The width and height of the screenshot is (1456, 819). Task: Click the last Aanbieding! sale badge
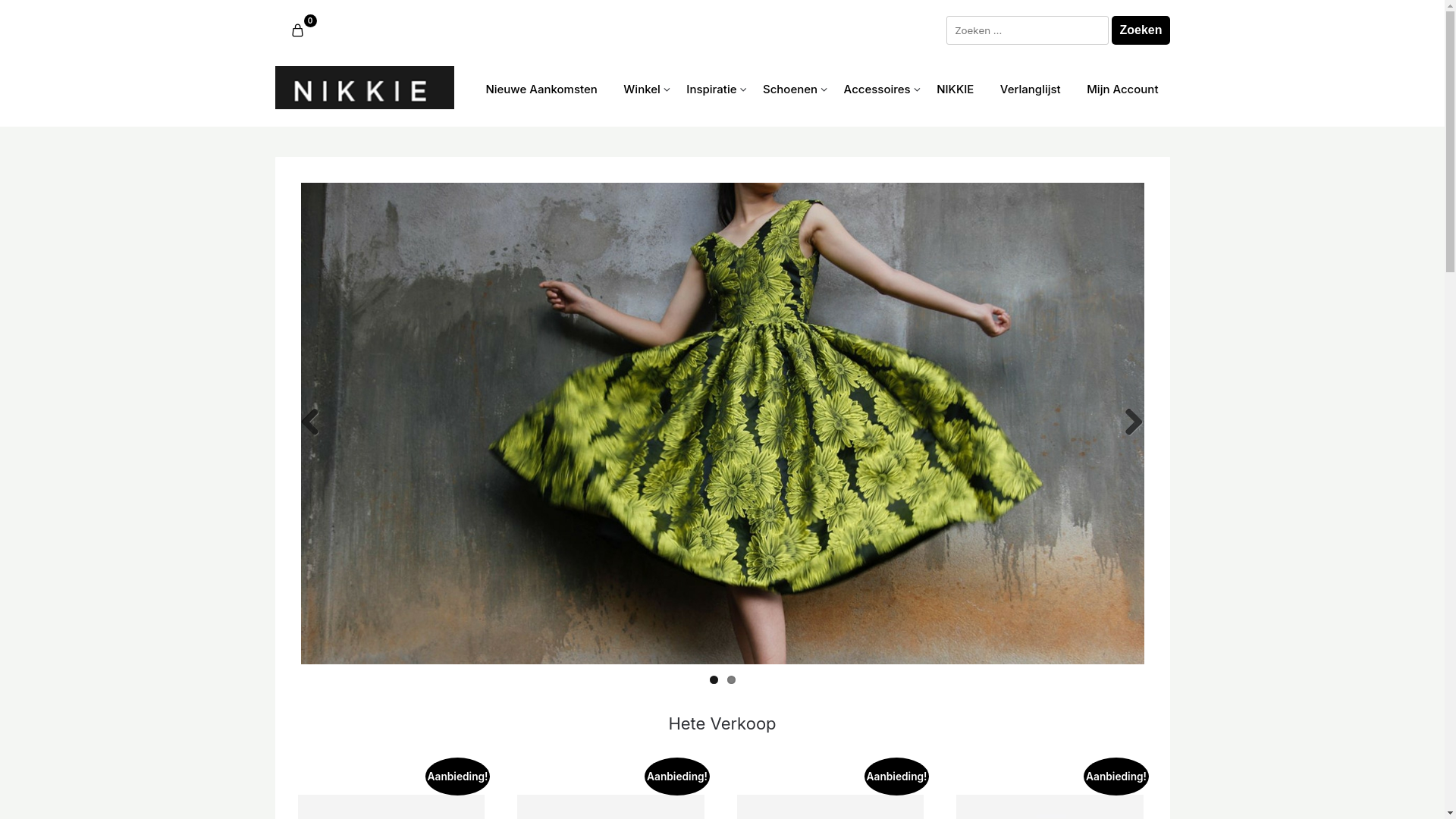pyautogui.click(x=1116, y=777)
